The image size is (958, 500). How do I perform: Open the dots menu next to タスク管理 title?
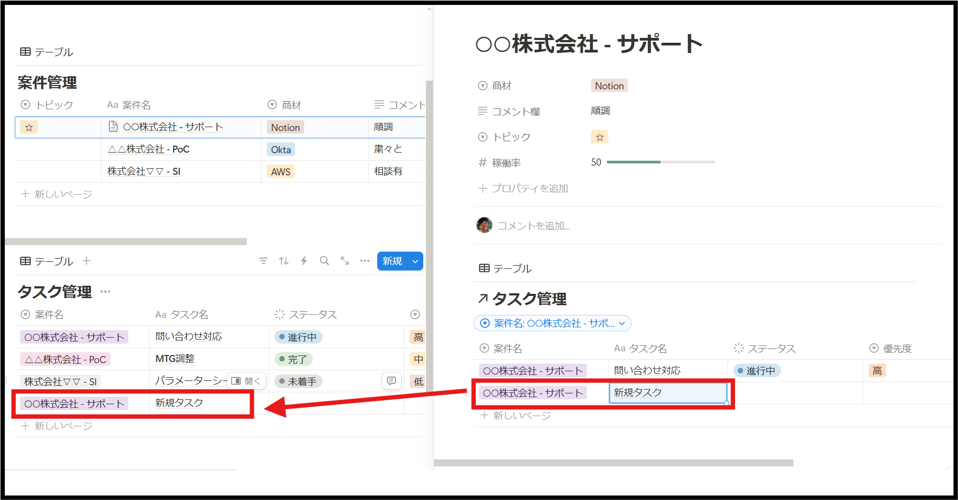pos(105,292)
